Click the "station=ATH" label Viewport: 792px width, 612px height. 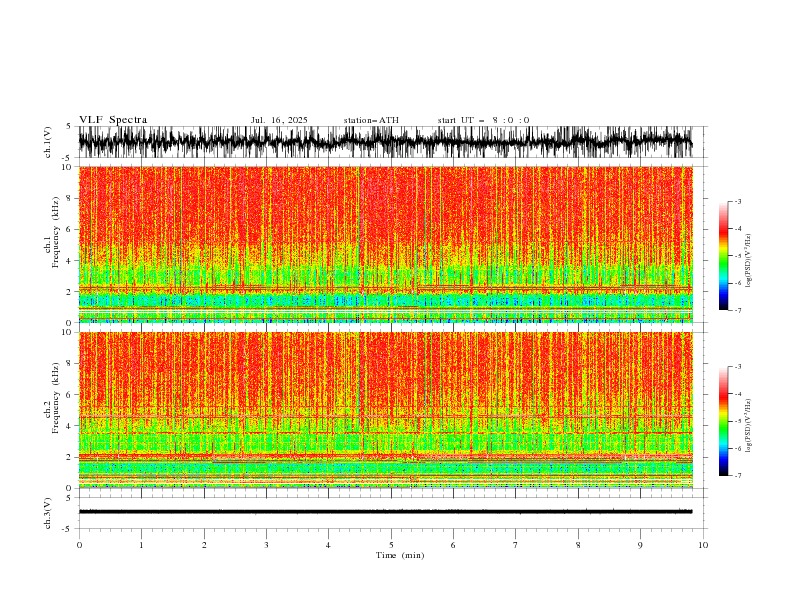click(x=371, y=120)
